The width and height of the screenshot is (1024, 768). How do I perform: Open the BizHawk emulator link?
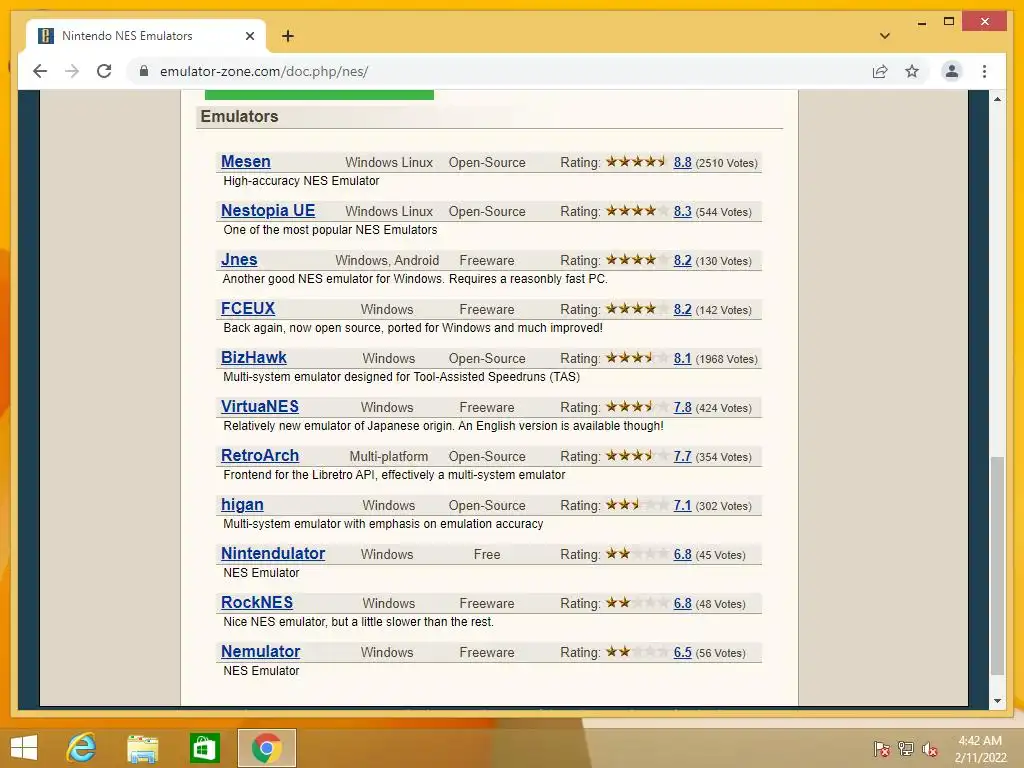[253, 357]
